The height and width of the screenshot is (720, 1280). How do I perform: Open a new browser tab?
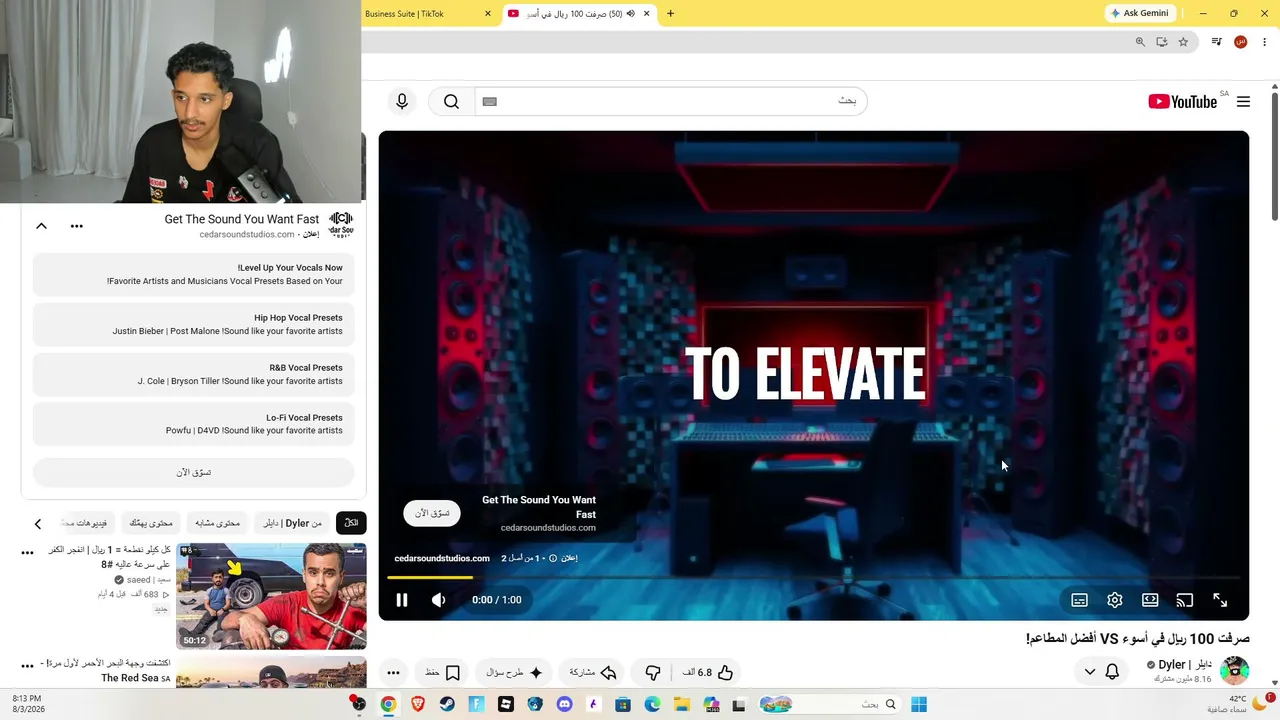670,14
